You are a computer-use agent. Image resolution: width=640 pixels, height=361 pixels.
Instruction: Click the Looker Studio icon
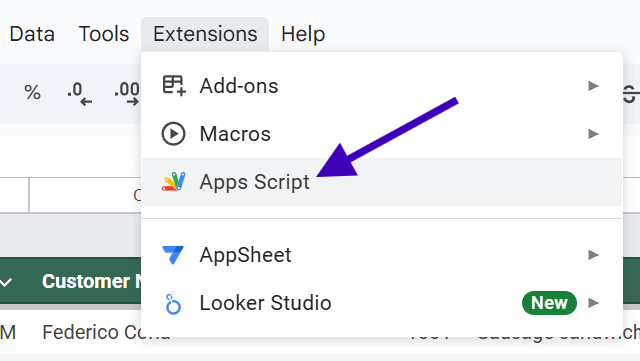click(173, 303)
